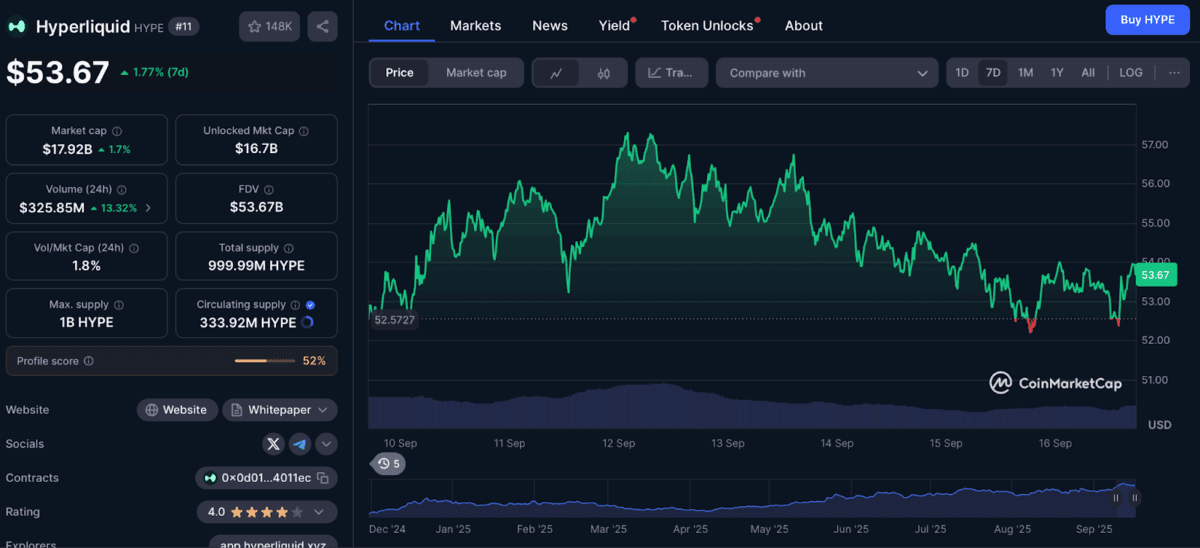Screen dimensions: 1200x548
Task: Open the About tab
Action: 804,25
